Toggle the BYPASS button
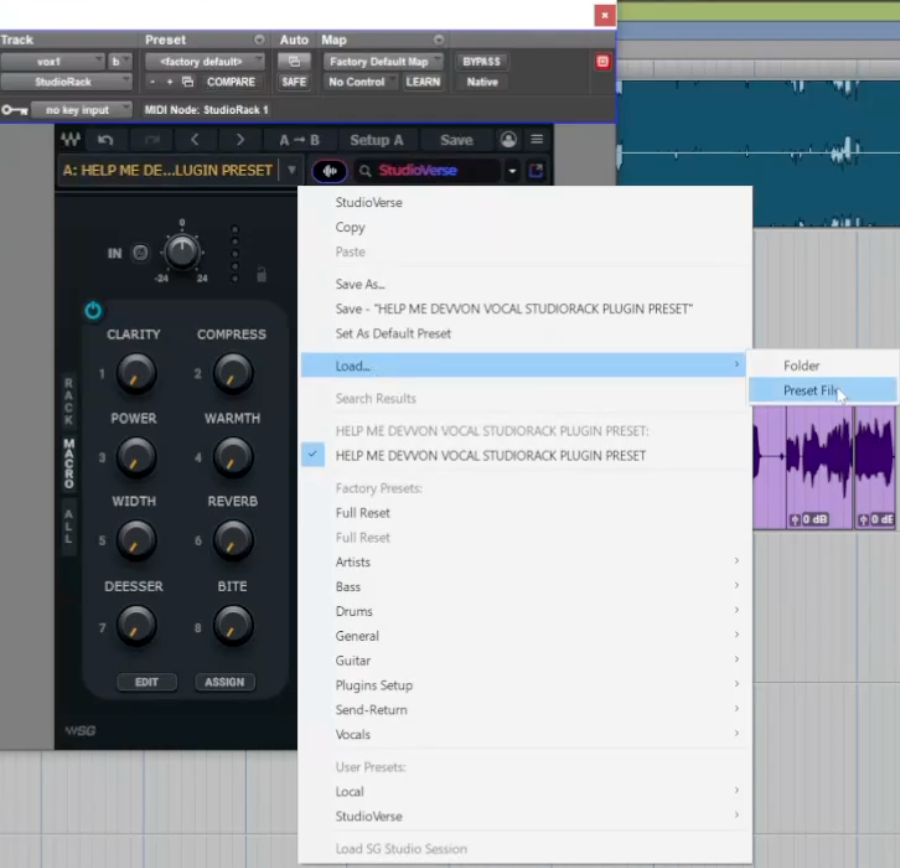 481,62
